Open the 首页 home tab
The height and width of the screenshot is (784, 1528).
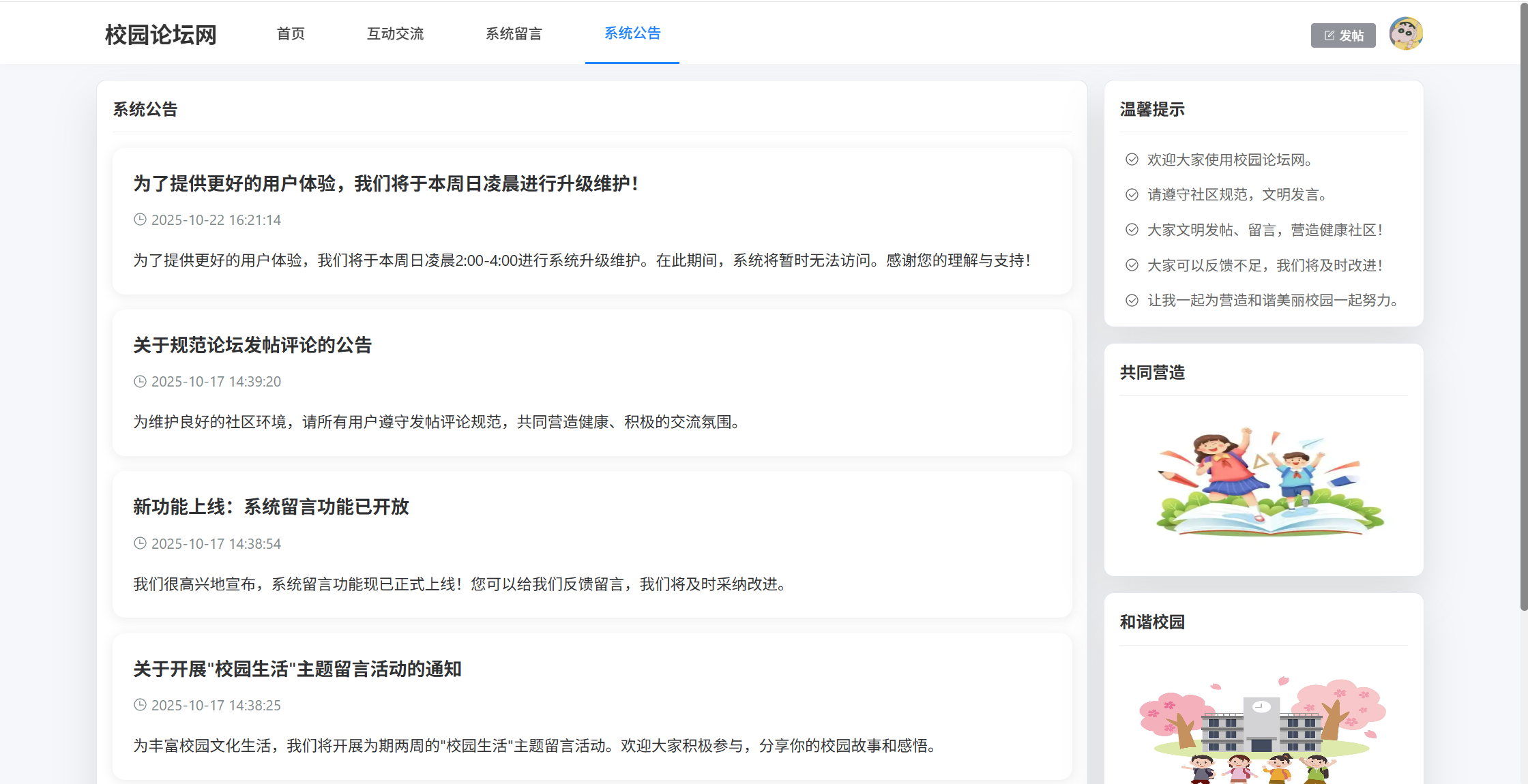(291, 33)
